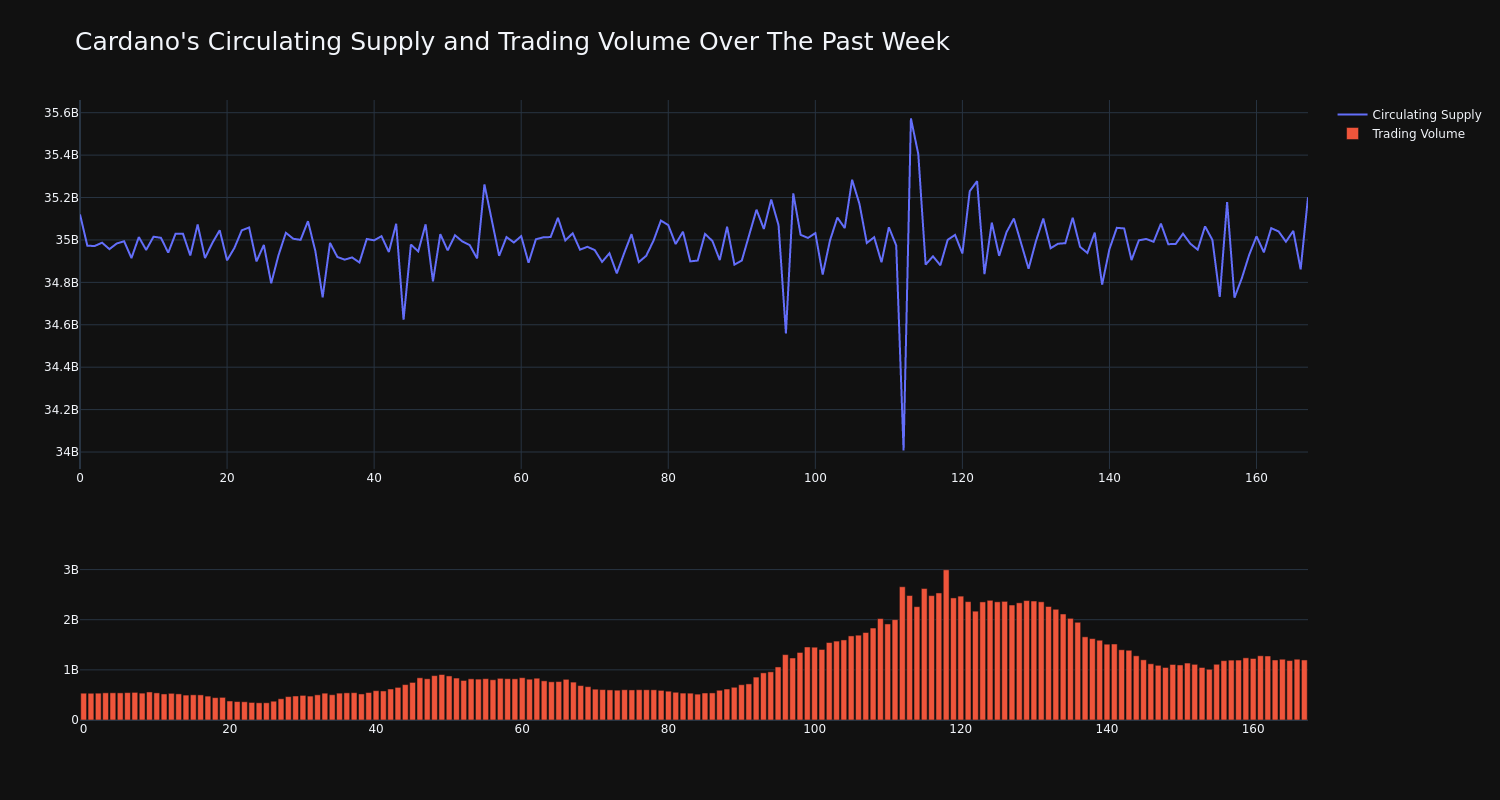Click the supply peak near 35.6B

(x=911, y=119)
